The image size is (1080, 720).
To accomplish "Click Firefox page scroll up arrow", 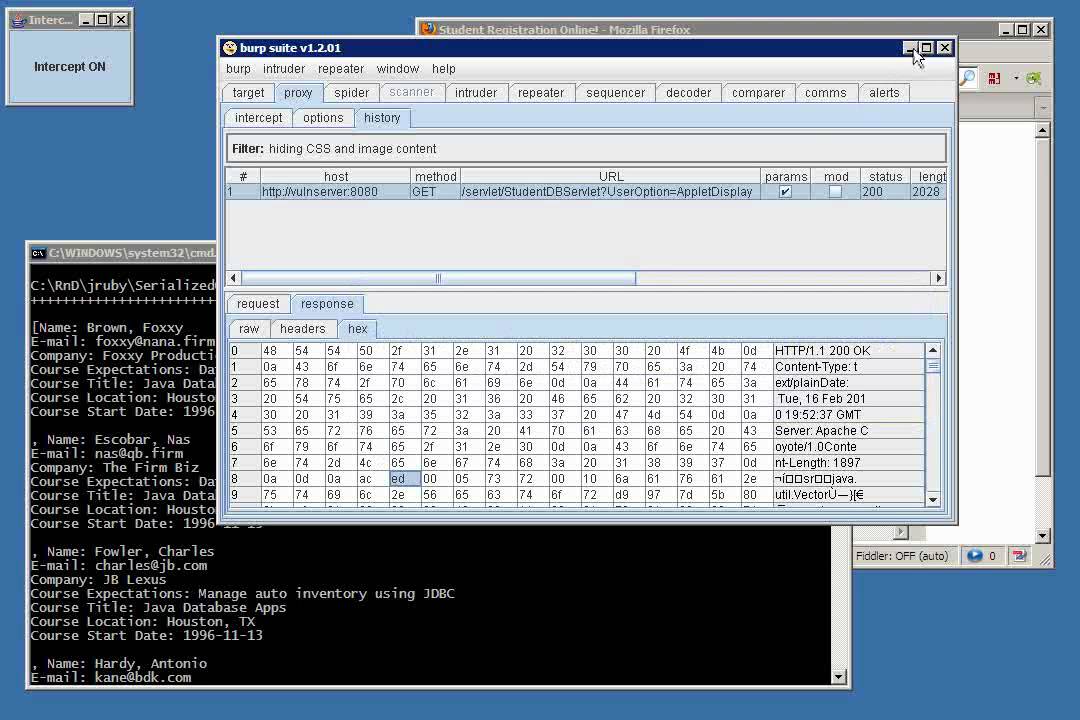I will 1042,130.
